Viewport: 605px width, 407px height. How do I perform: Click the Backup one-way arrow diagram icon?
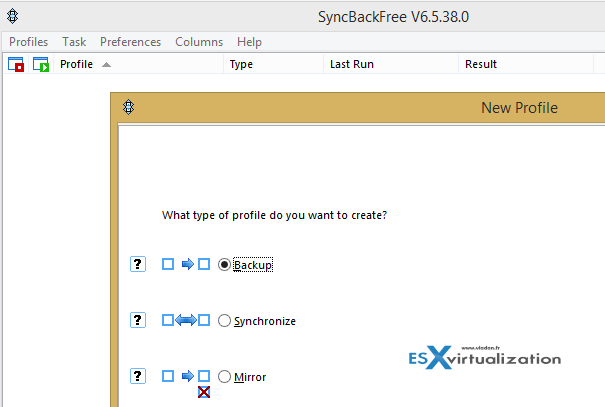[186, 264]
